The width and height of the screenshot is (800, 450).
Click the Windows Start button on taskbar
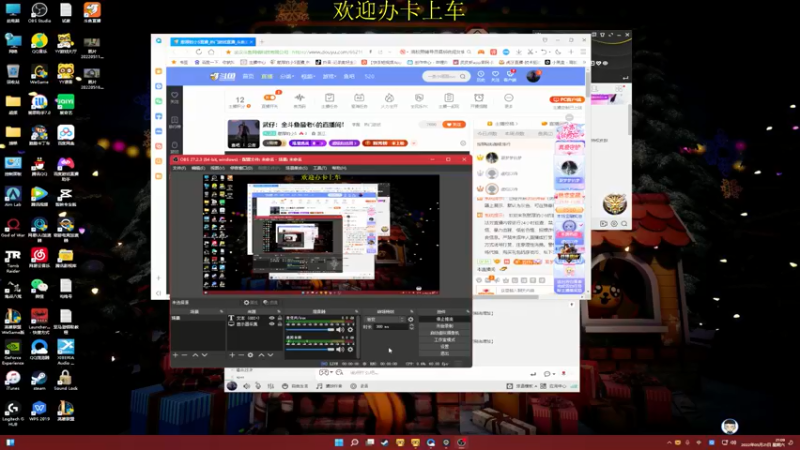click(339, 442)
